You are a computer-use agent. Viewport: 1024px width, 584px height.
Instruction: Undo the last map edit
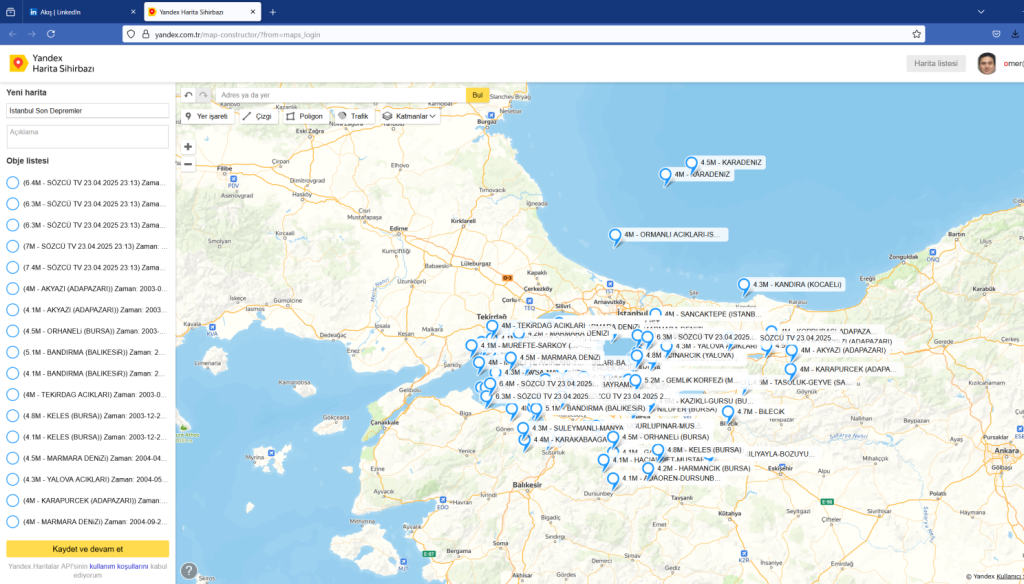click(188, 95)
